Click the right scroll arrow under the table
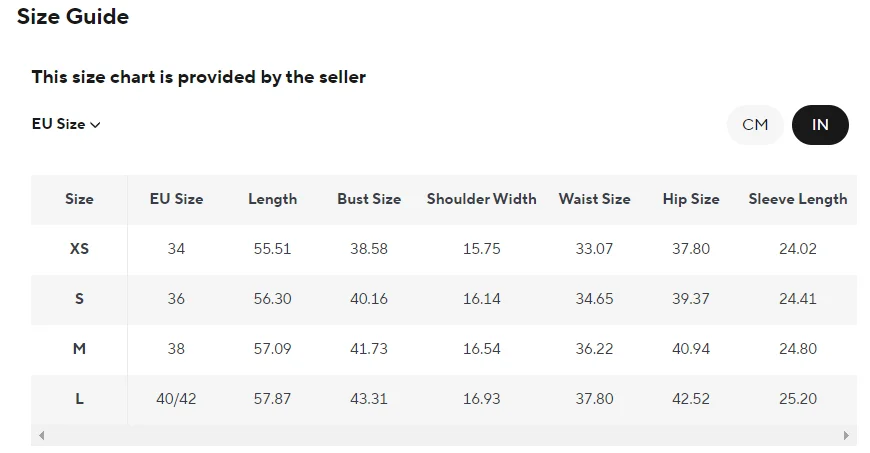Image resolution: width=870 pixels, height=453 pixels. (846, 436)
